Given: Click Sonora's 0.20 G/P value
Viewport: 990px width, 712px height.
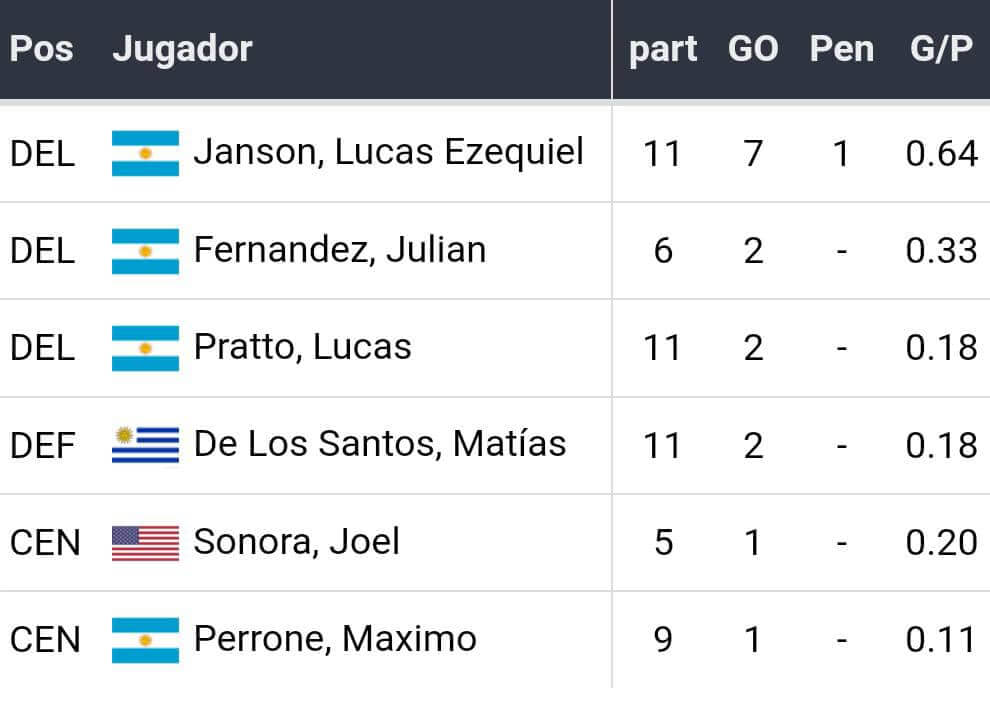Looking at the screenshot, I should (x=941, y=542).
